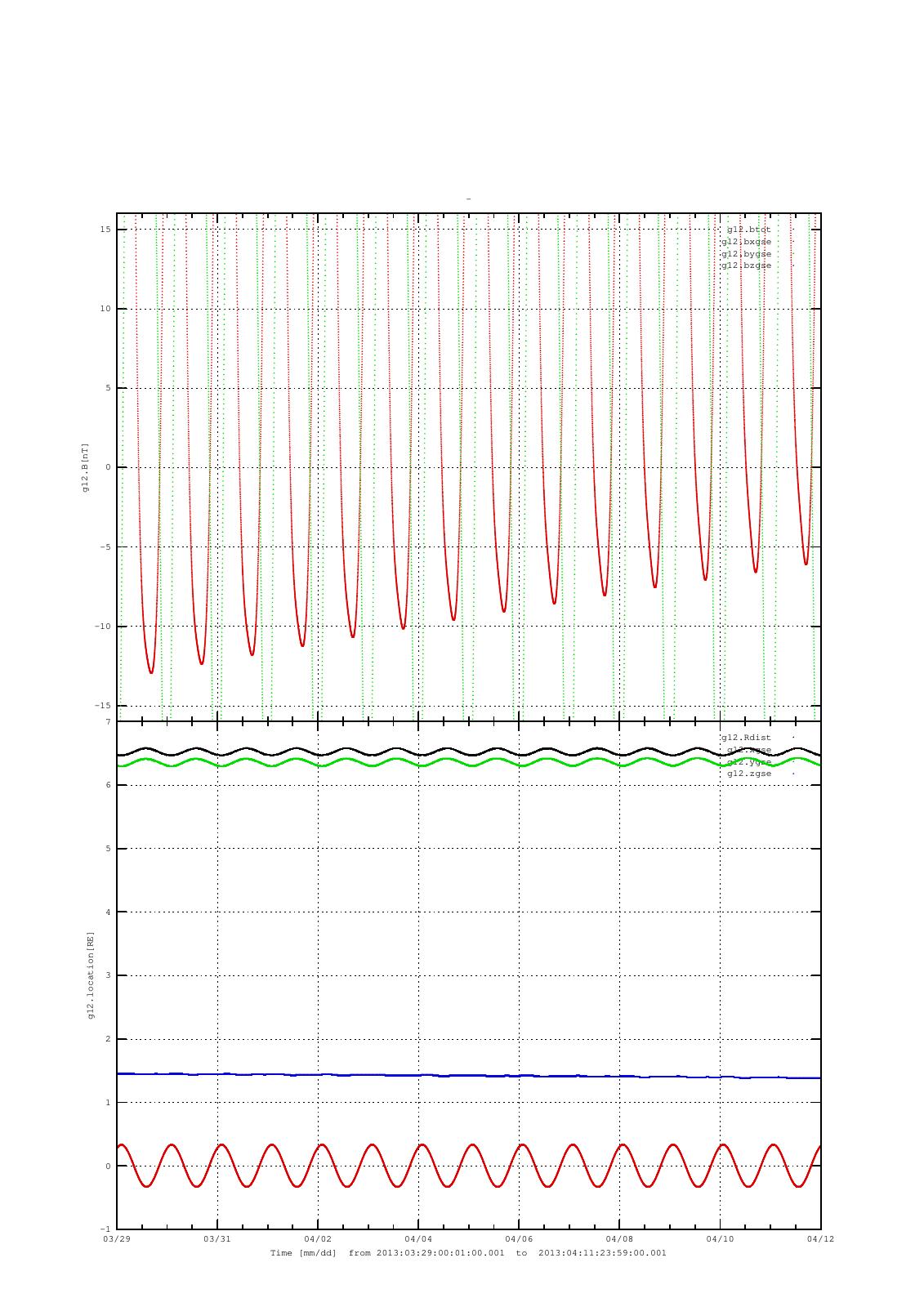Click the g12.Rdist legend label
The width and height of the screenshot is (924, 1307).
click(746, 738)
